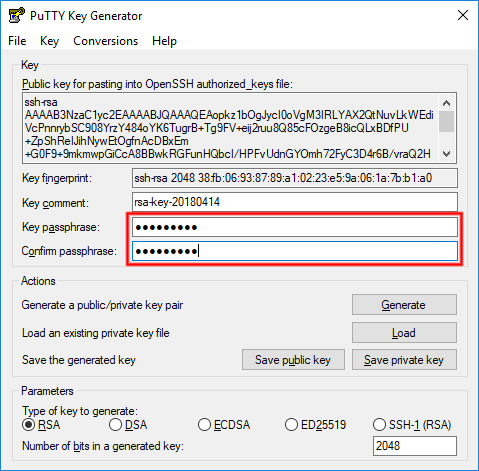Click the public key box scroll up arrow

pyautogui.click(x=447, y=103)
